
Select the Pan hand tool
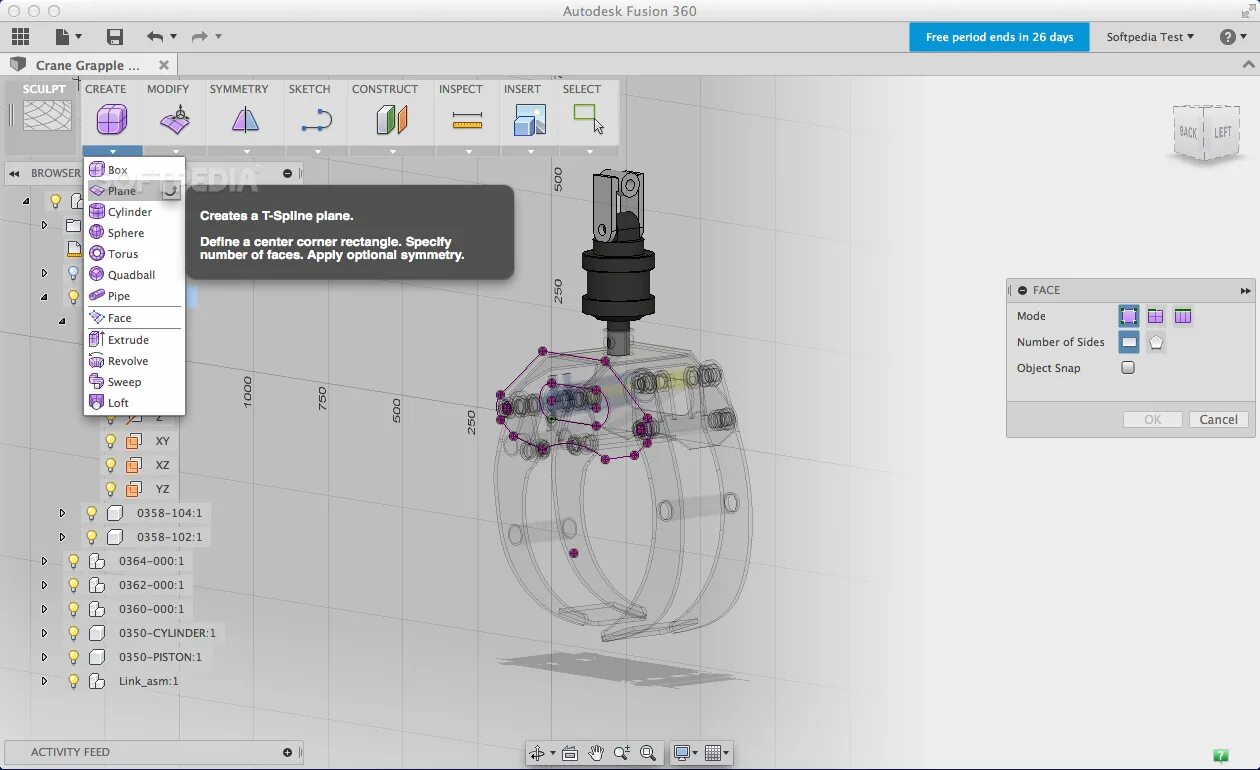pos(597,753)
